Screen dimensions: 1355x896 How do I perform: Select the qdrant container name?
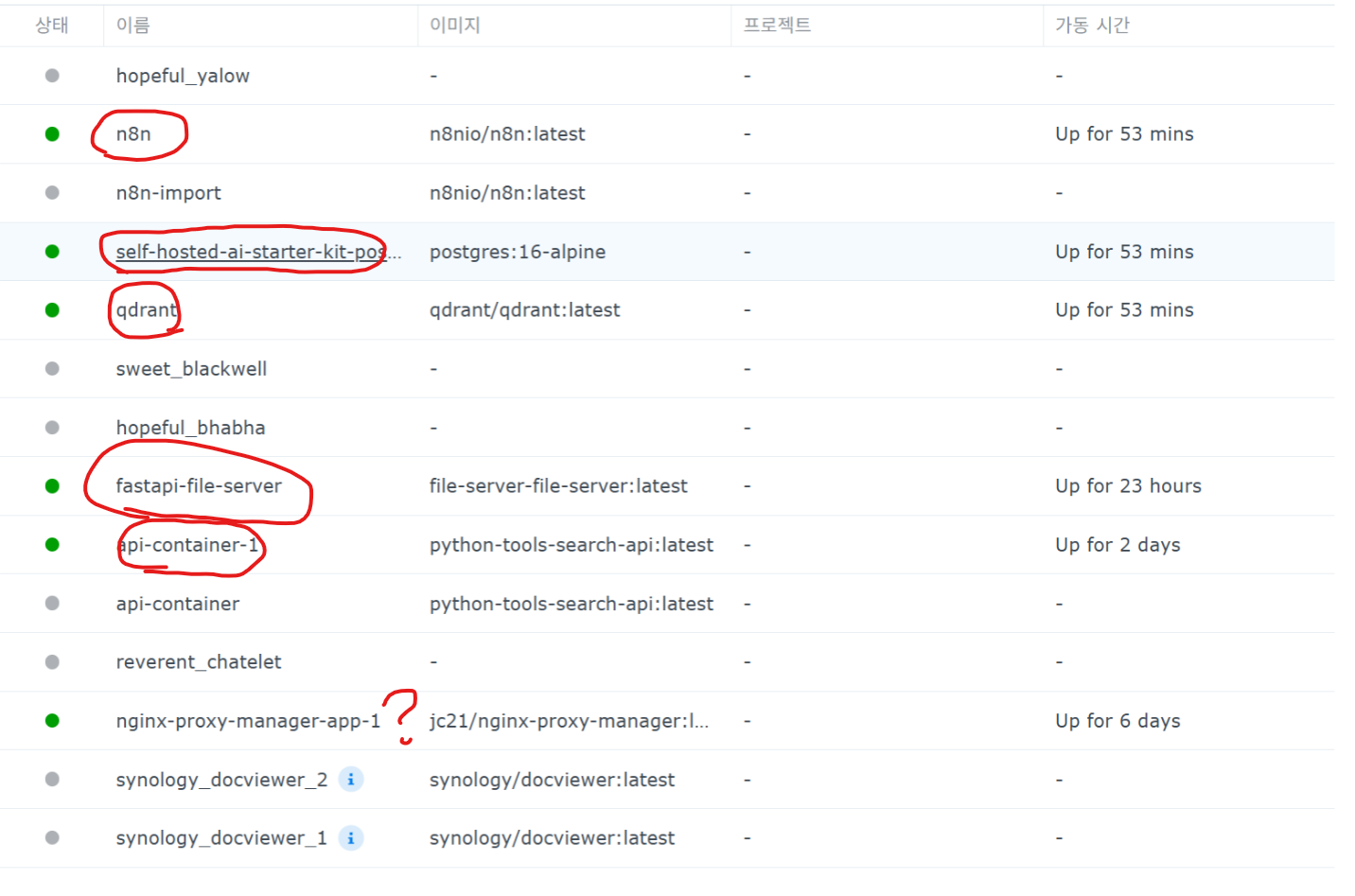(147, 310)
